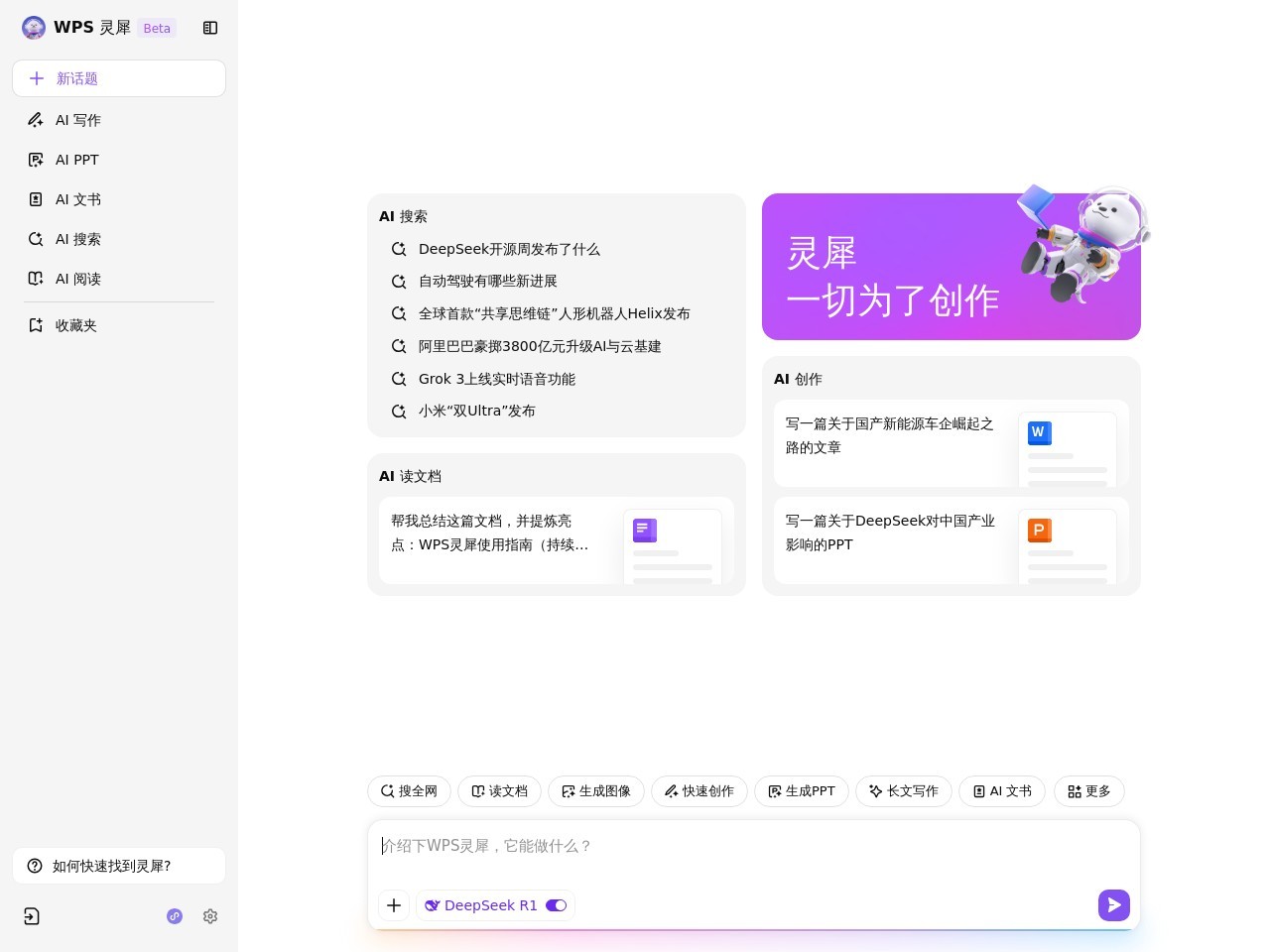Click the purple audio icon near the gear
The image size is (1270, 952).
coord(175,916)
